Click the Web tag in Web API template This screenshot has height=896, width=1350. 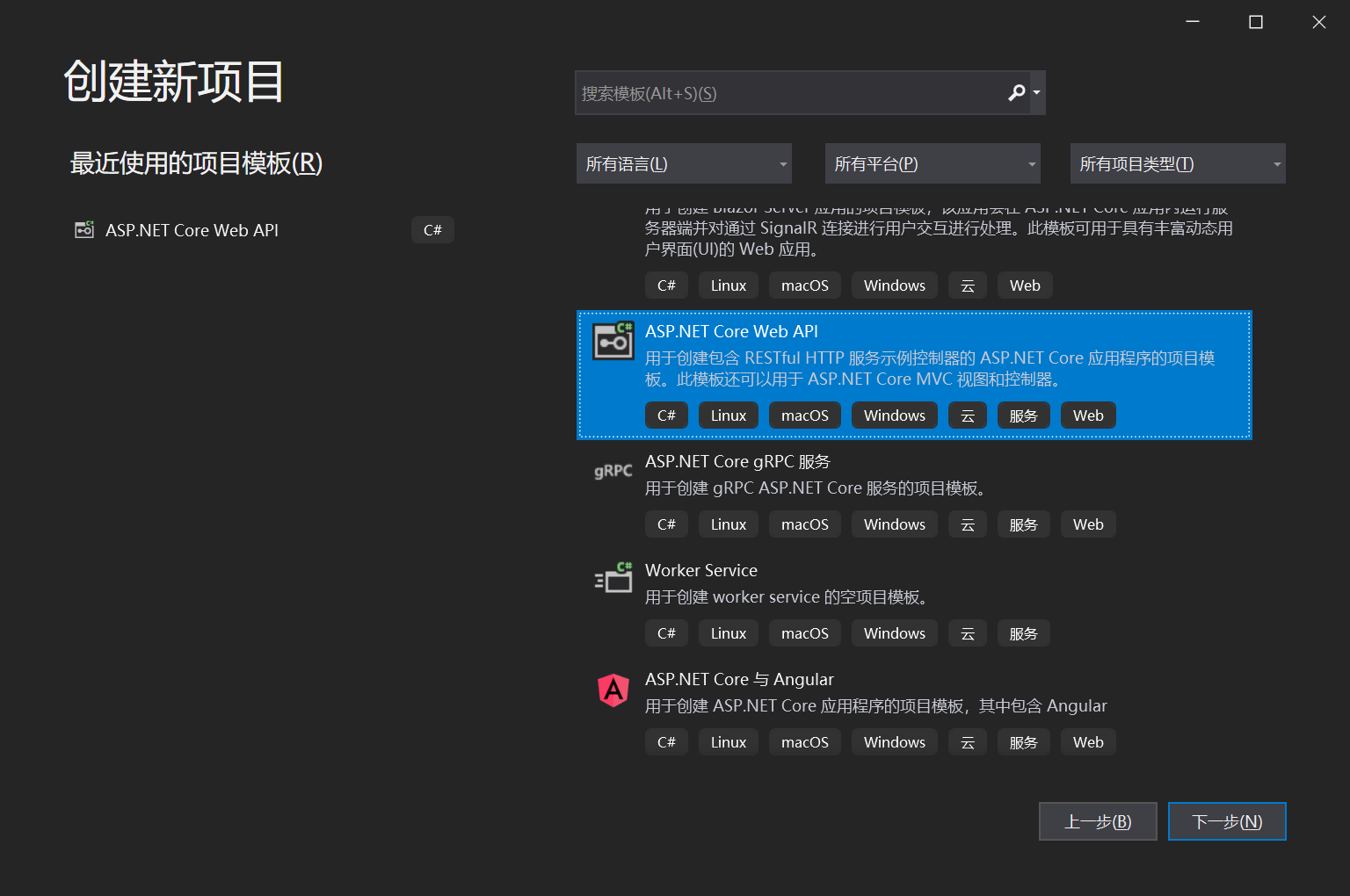1088,415
